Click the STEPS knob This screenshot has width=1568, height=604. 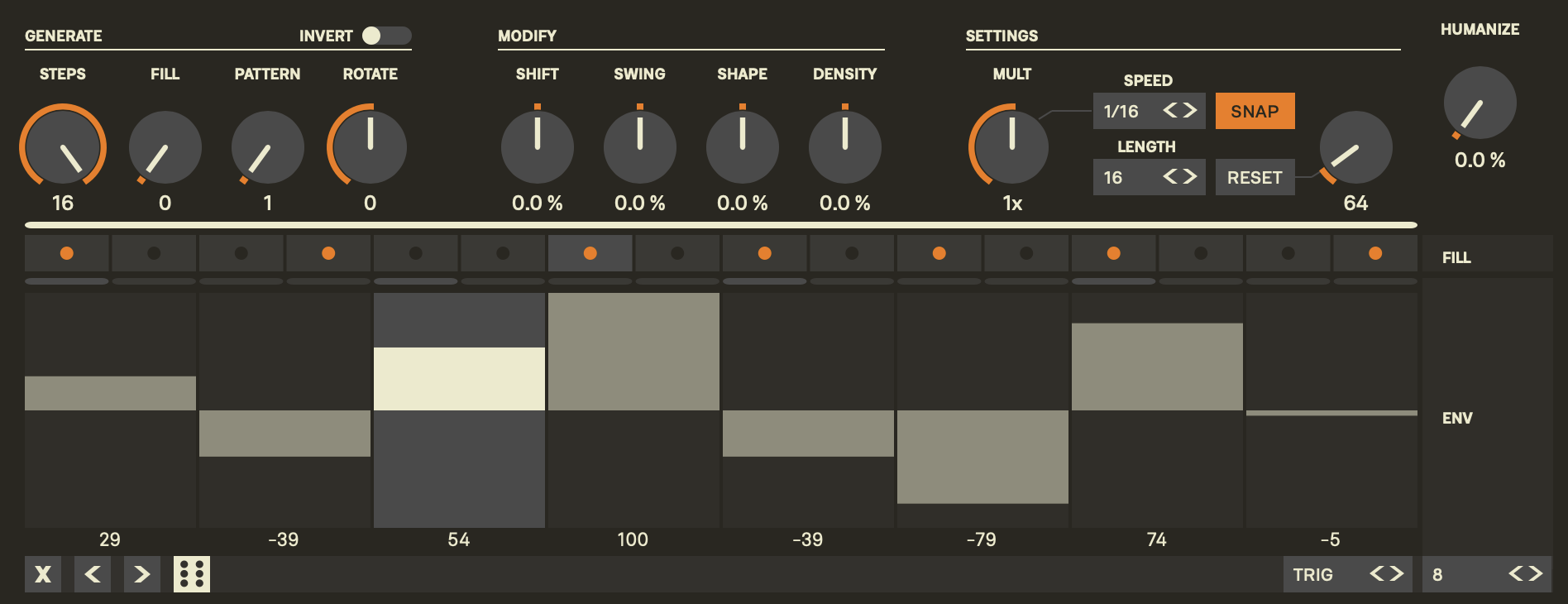point(63,147)
